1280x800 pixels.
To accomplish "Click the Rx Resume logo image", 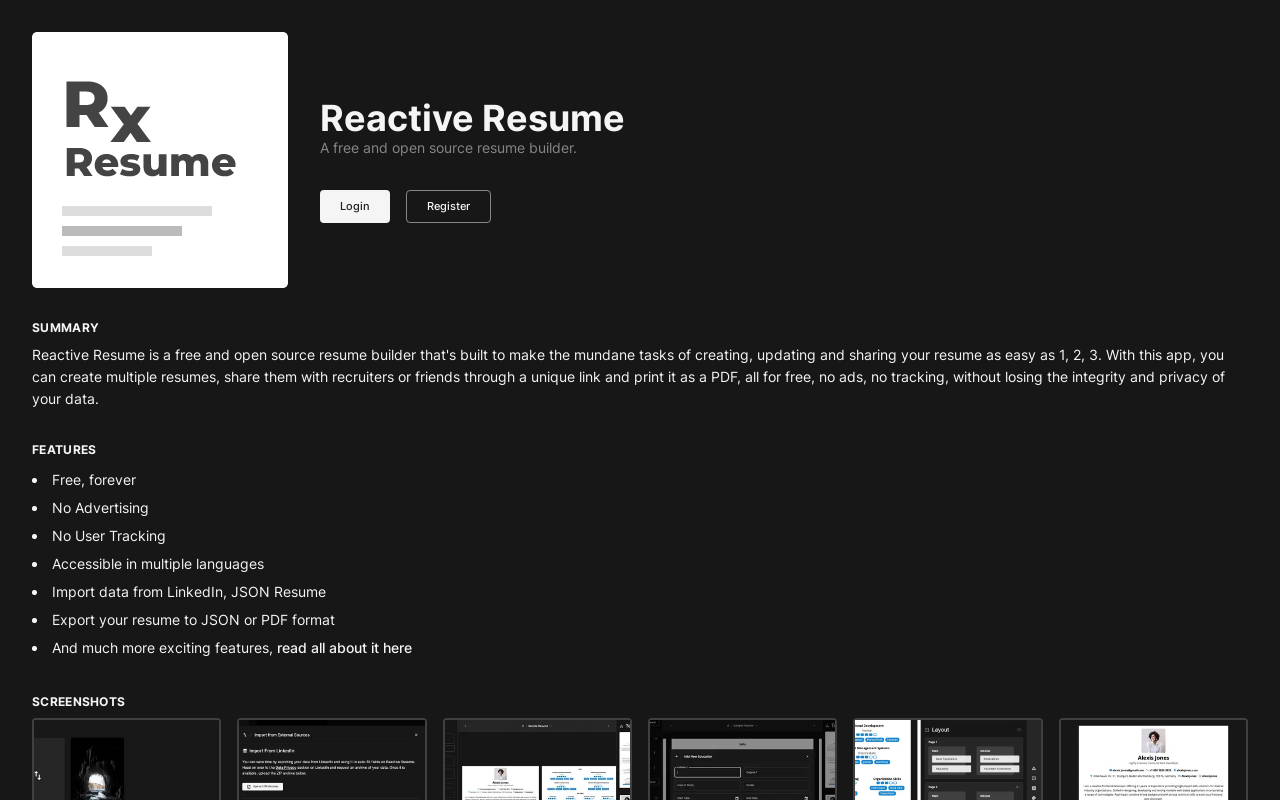I will pos(160,160).
